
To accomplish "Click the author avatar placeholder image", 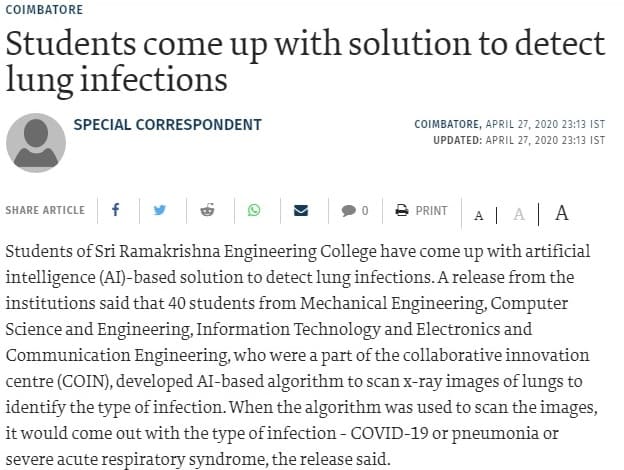I will [x=36, y=142].
